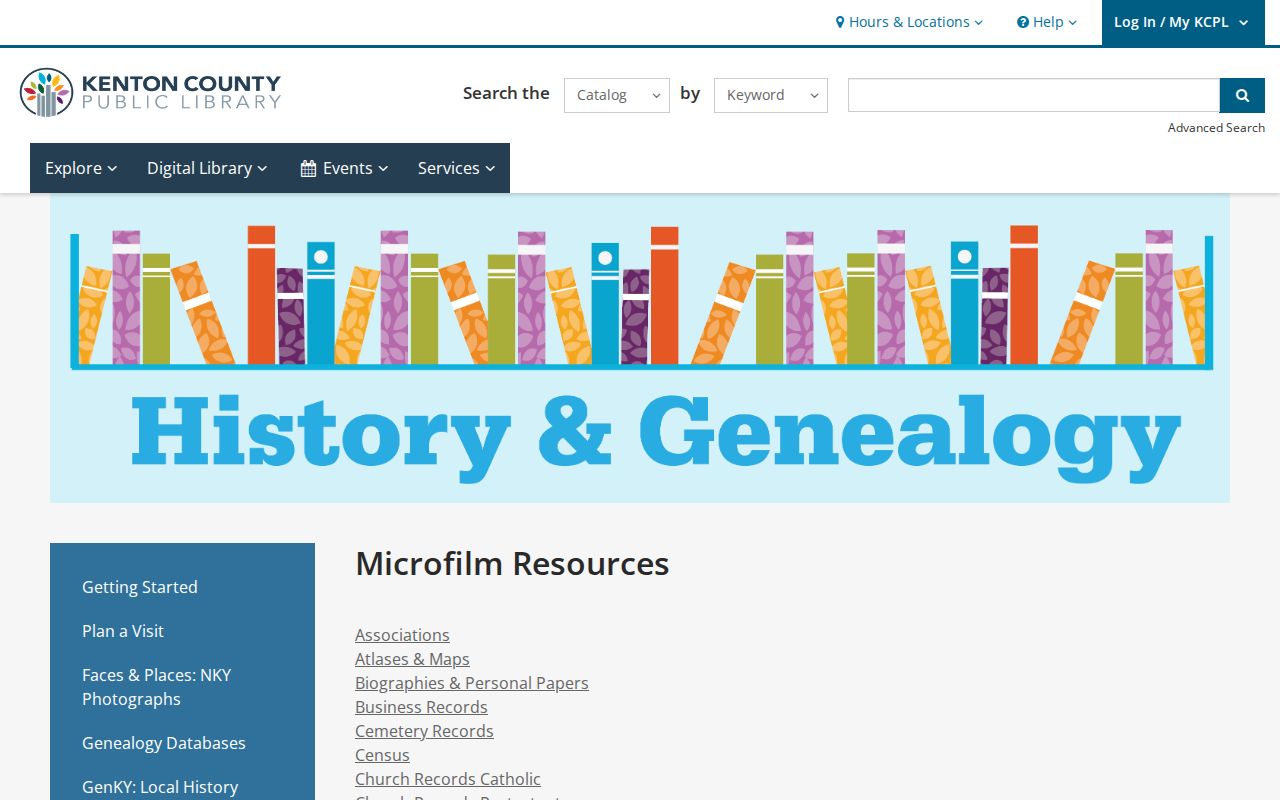Open Church Records Catholic link
Screen dimensions: 1280x800
point(448,779)
